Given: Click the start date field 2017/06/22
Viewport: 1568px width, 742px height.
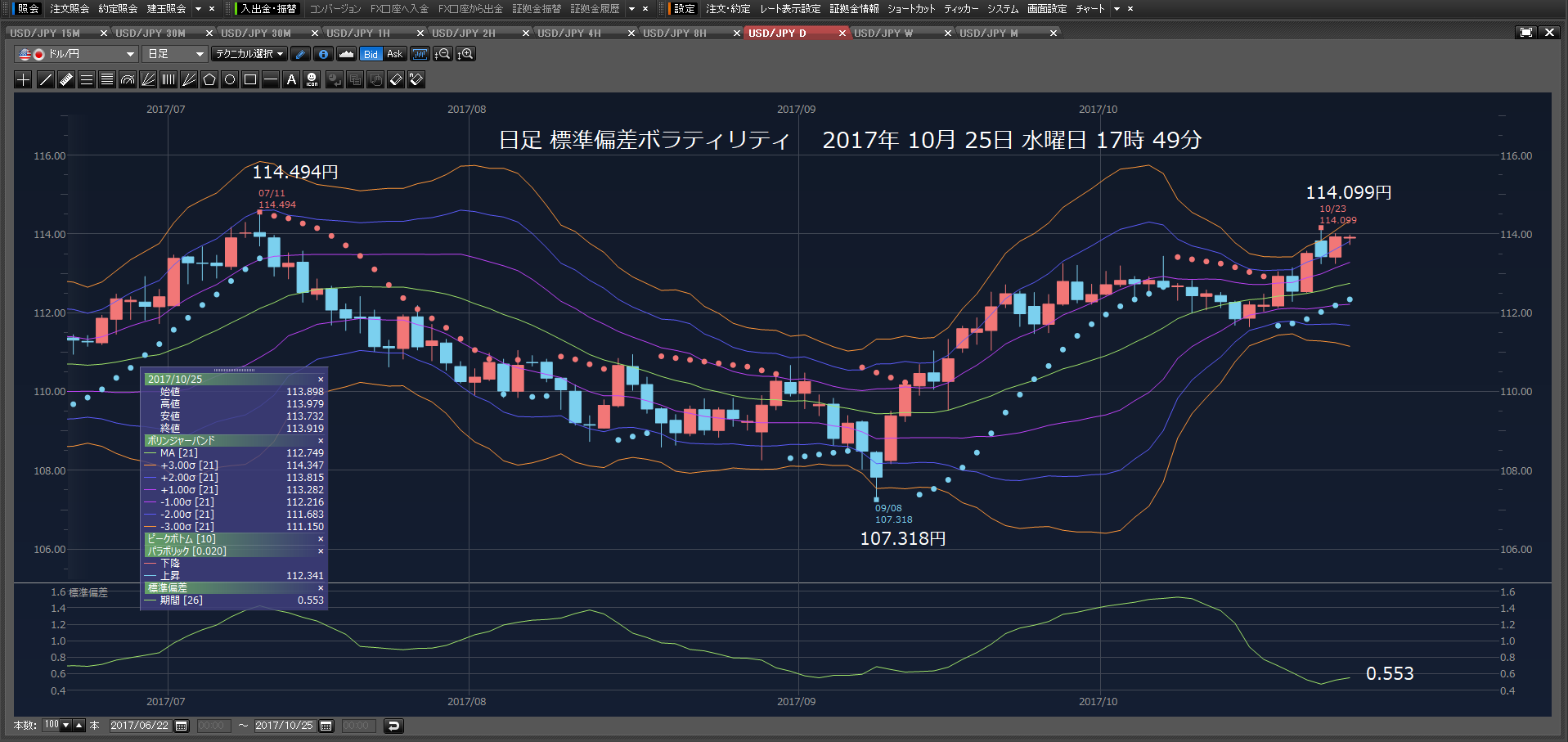Looking at the screenshot, I should point(140,726).
